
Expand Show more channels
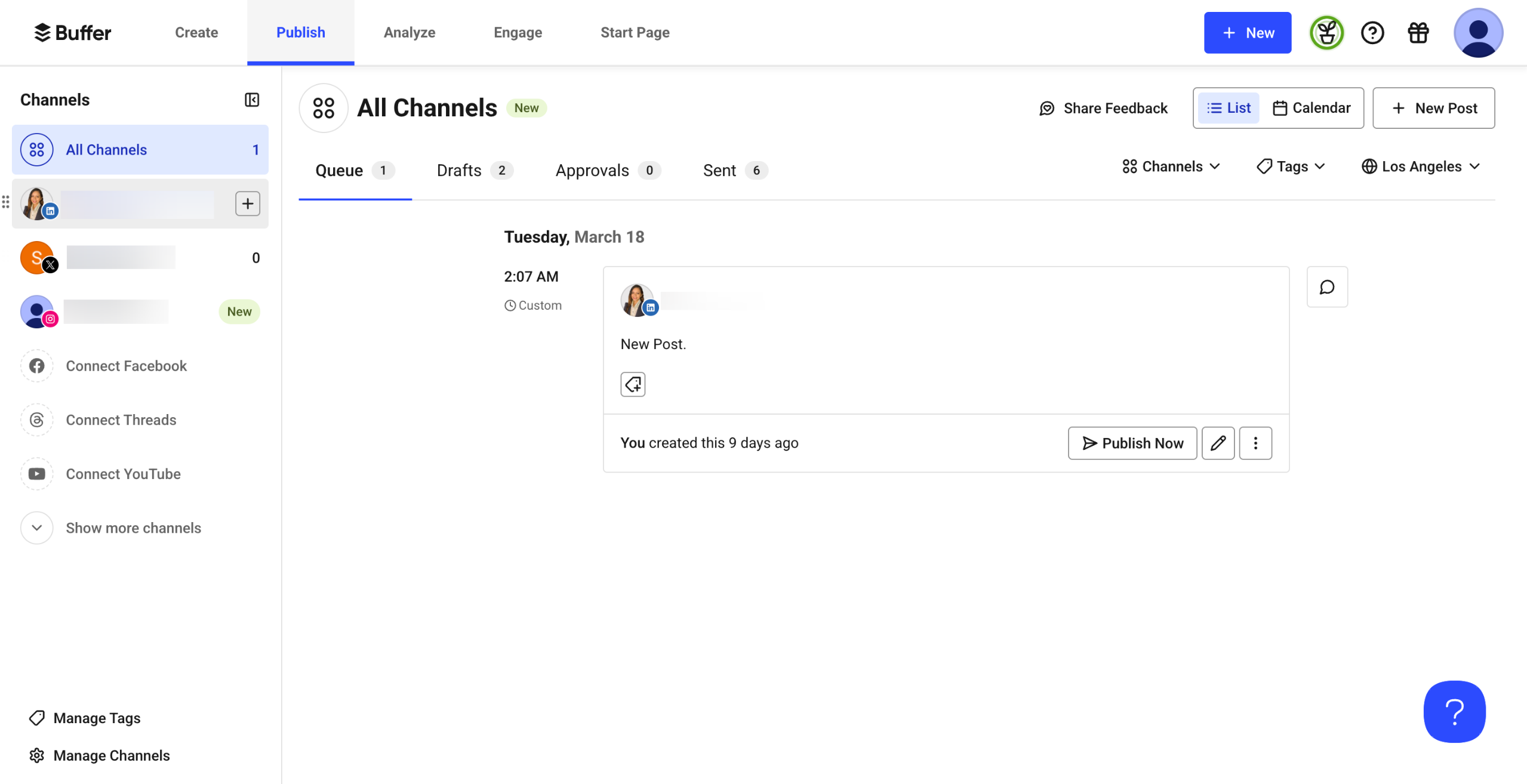click(133, 528)
